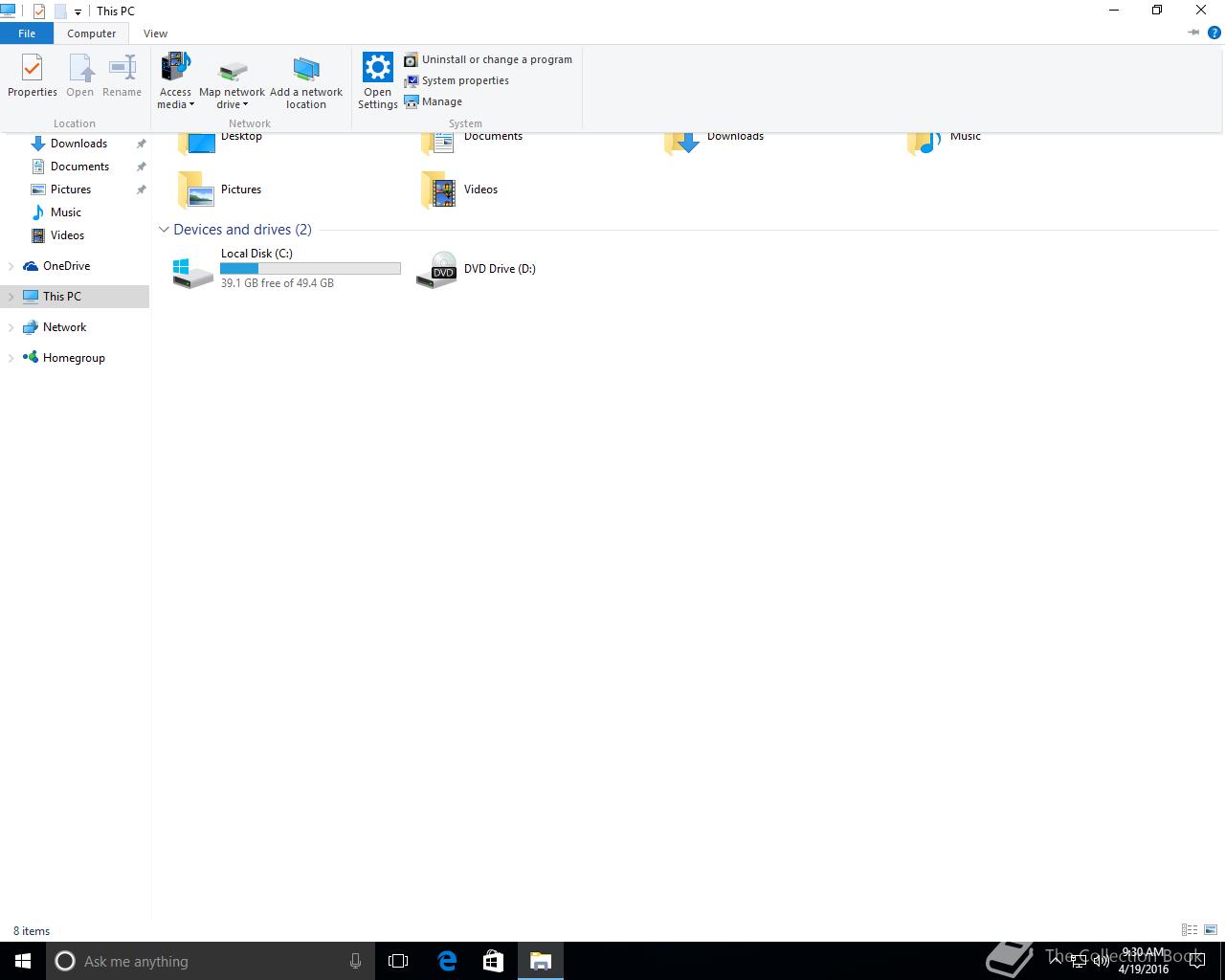Switch to the Computer ribbon tab
Screen dimensions: 1225x980
pos(92,33)
